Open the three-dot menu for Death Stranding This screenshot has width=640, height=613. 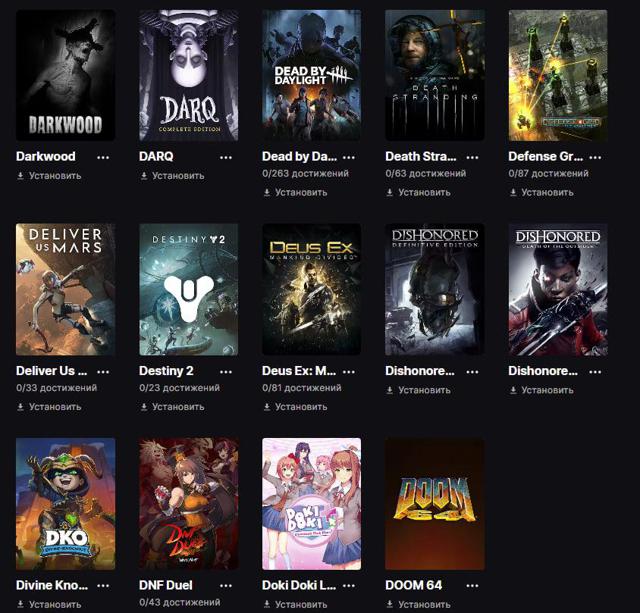click(x=472, y=157)
